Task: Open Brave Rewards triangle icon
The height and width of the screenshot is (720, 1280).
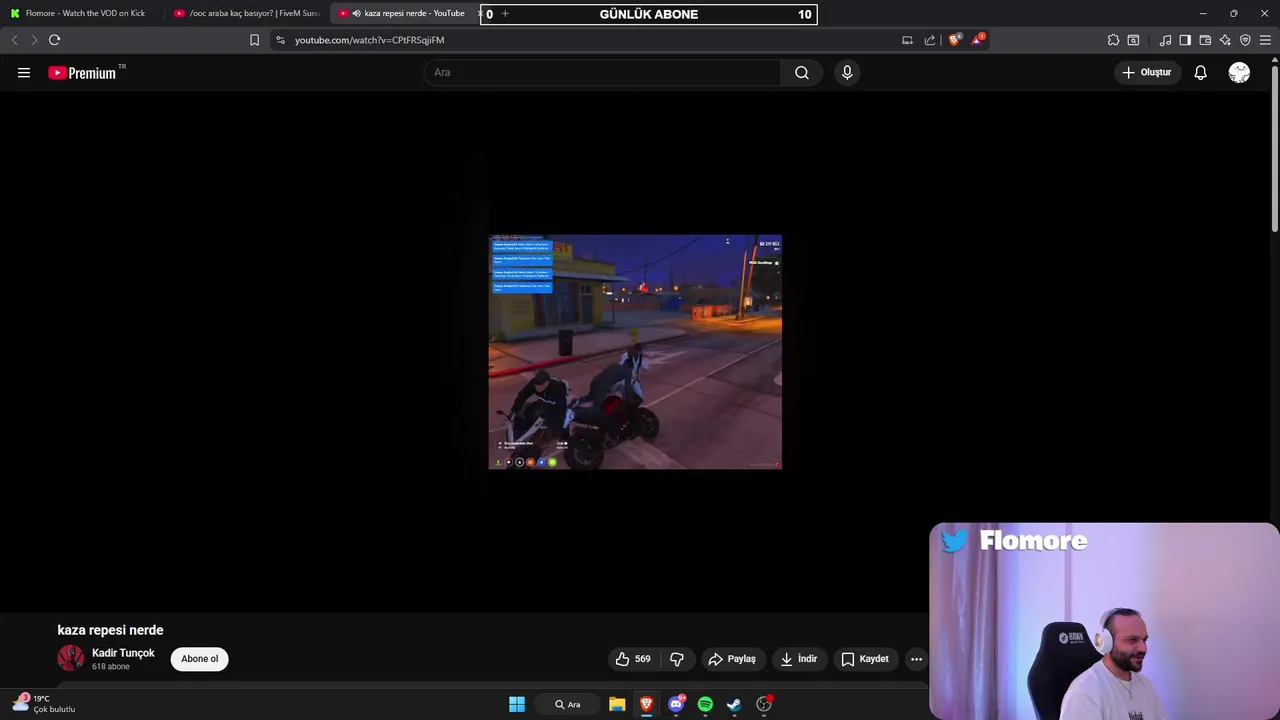Action: (x=978, y=40)
